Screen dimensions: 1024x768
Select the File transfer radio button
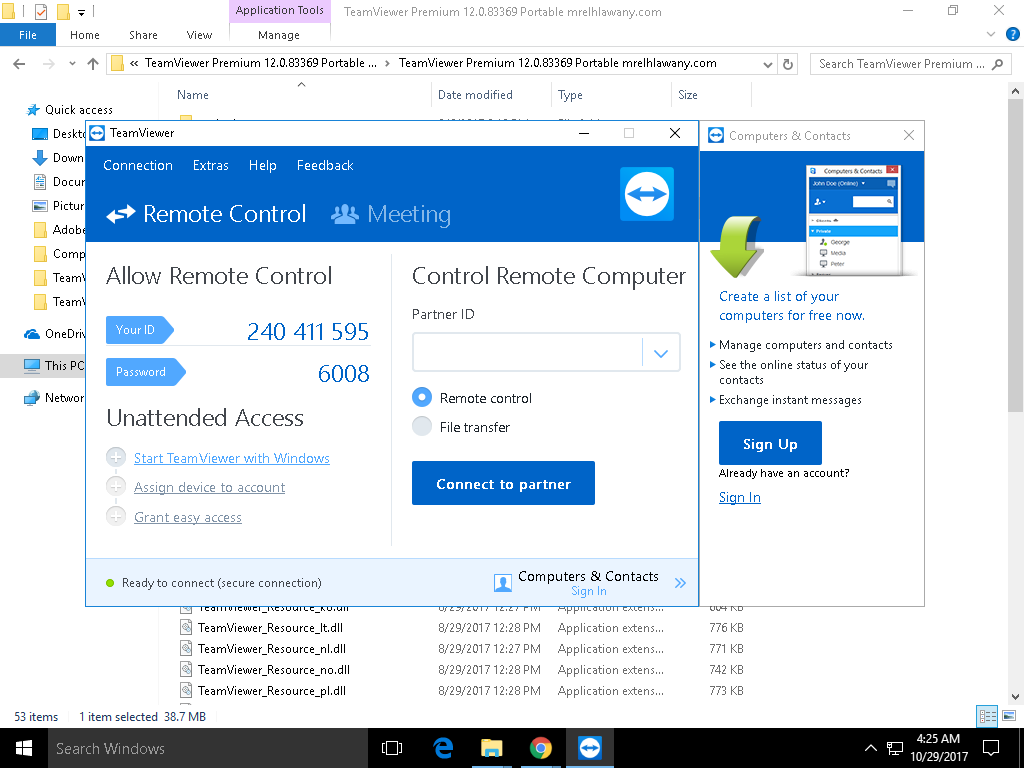pyautogui.click(x=422, y=427)
